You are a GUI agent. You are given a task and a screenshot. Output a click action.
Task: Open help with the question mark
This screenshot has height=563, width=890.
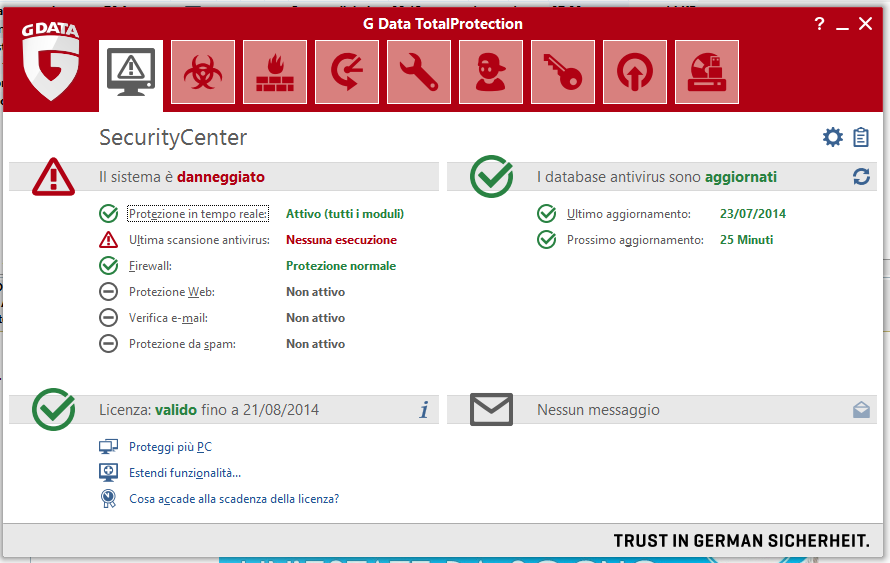[819, 23]
